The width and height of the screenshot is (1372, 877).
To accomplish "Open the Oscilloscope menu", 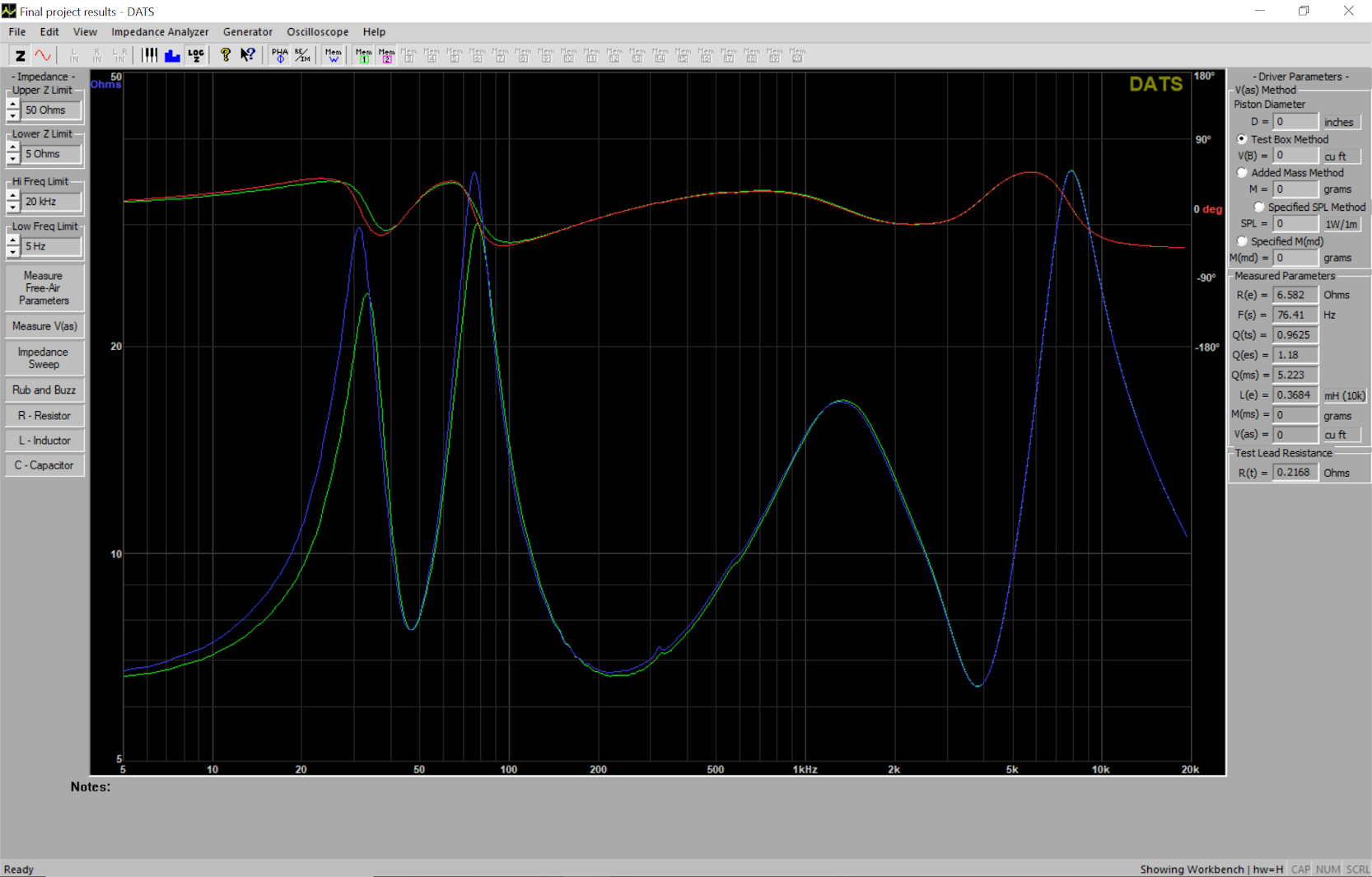I will (x=318, y=32).
